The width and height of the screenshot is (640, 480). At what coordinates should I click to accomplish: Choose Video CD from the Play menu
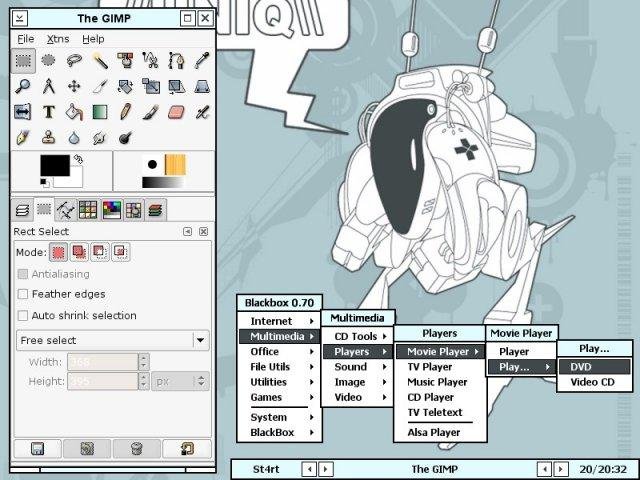click(x=594, y=382)
